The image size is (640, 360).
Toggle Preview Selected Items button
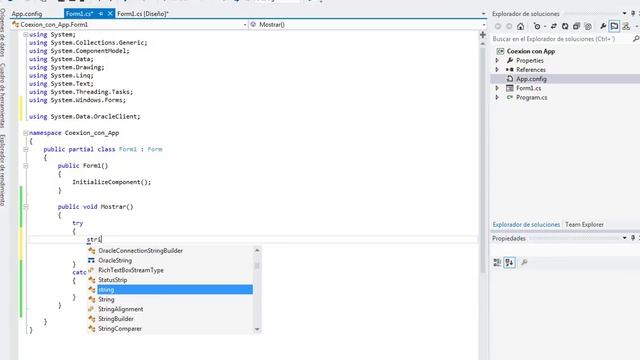pyautogui.click(x=614, y=26)
